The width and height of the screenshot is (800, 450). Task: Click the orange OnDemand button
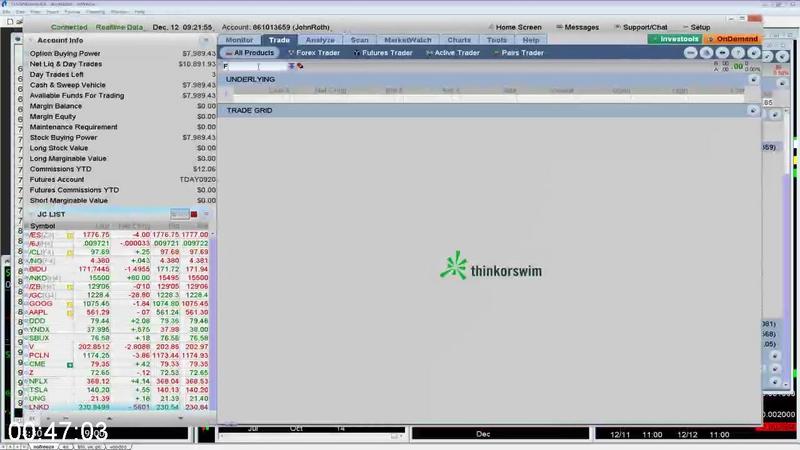[x=733, y=39]
